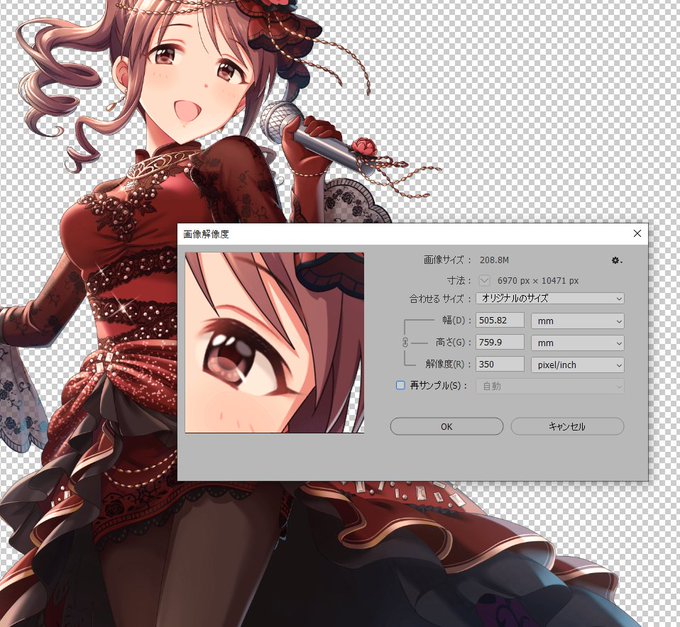680x627 pixels.
Task: Enable the 再サンプル(S) checkbox
Action: 400,385
